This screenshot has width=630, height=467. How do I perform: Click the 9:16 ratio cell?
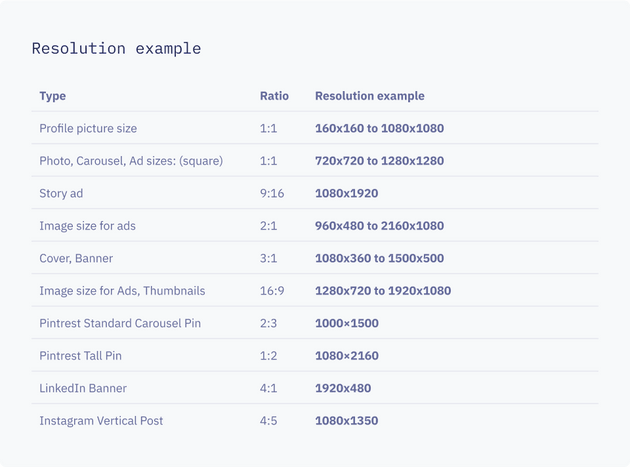(x=272, y=193)
